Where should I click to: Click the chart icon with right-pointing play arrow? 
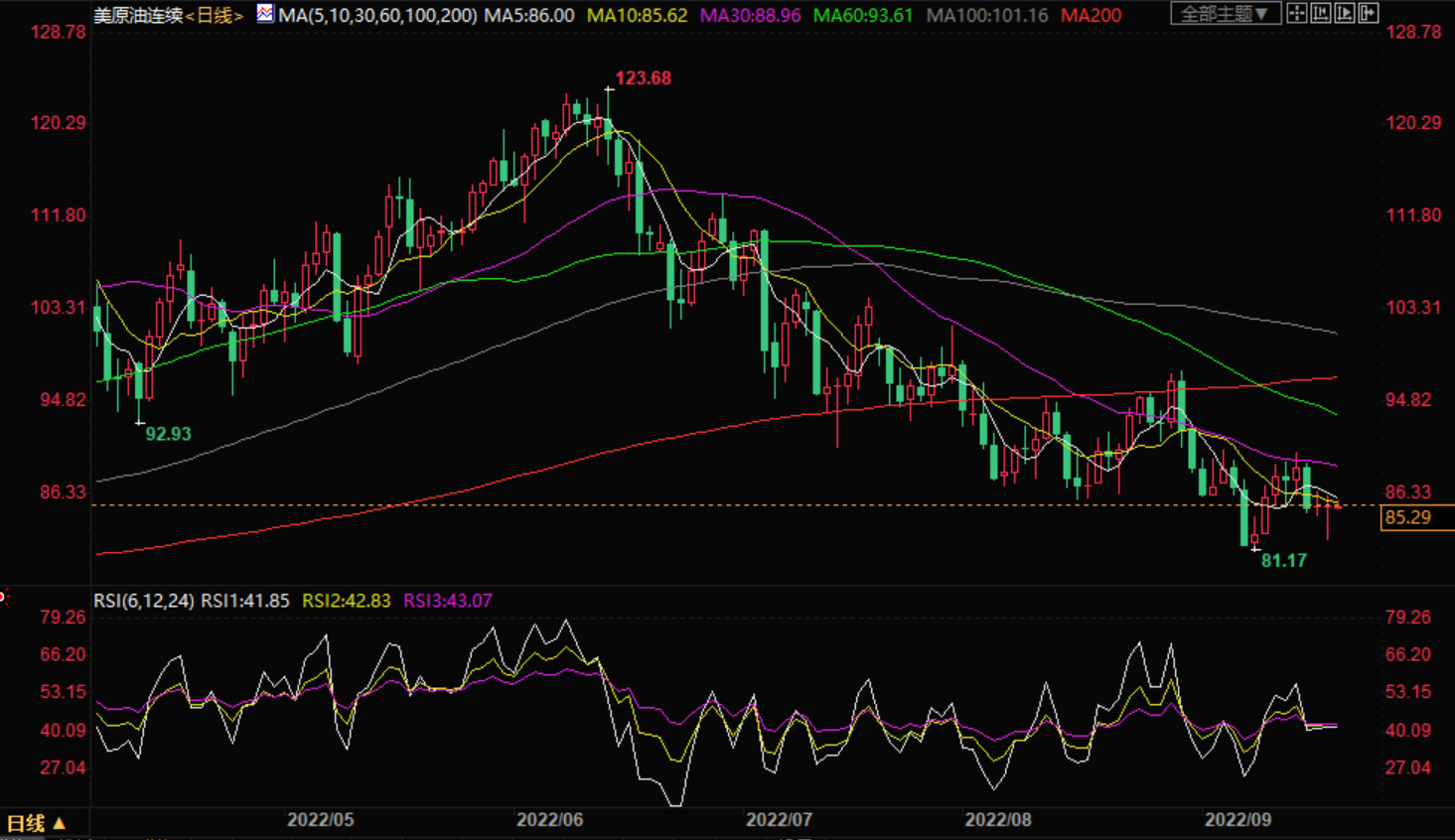1345,14
